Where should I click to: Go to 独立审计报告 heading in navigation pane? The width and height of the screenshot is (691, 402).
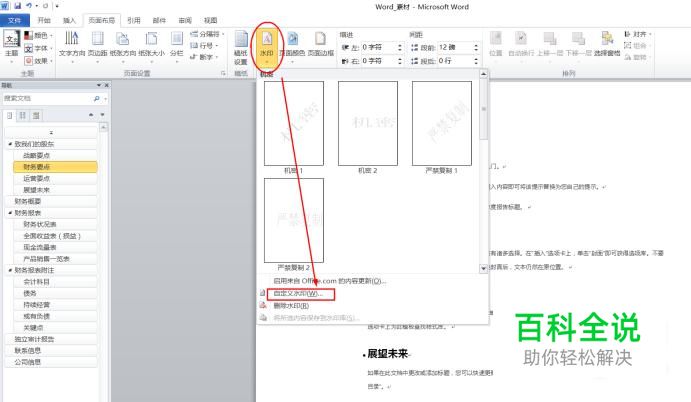click(51, 339)
